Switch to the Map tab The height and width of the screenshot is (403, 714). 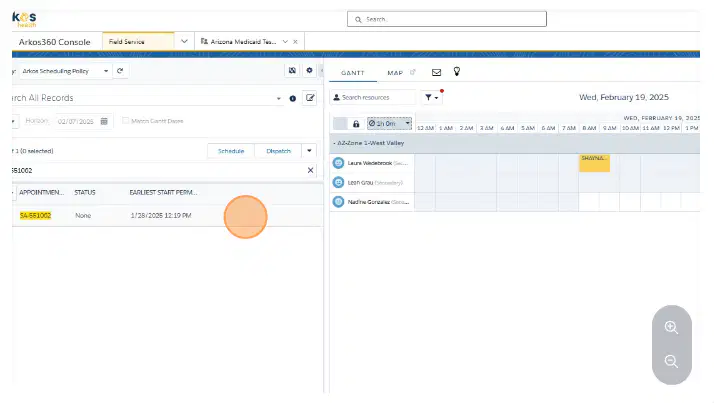tap(395, 73)
